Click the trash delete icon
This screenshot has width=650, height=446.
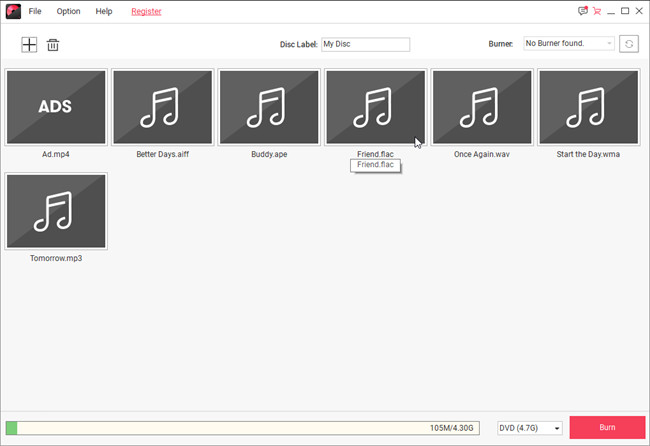[x=53, y=45]
